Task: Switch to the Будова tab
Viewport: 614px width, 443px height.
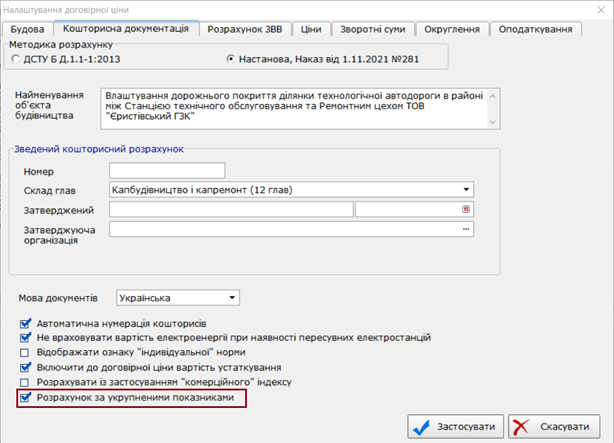Action: pyautogui.click(x=27, y=29)
